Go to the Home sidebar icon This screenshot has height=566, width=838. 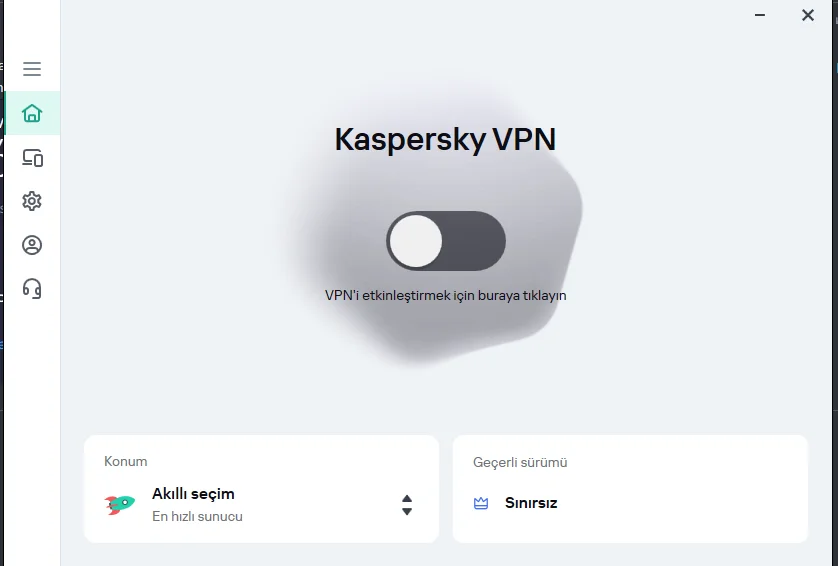click(32, 113)
